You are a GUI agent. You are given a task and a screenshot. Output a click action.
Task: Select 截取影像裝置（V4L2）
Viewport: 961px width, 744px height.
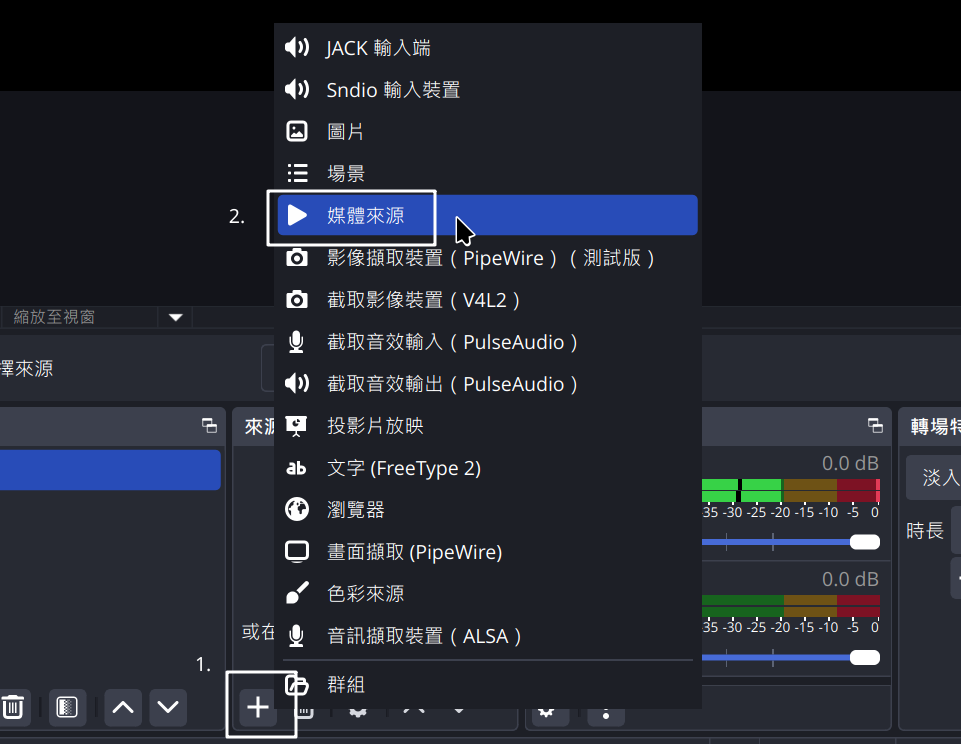[487, 300]
